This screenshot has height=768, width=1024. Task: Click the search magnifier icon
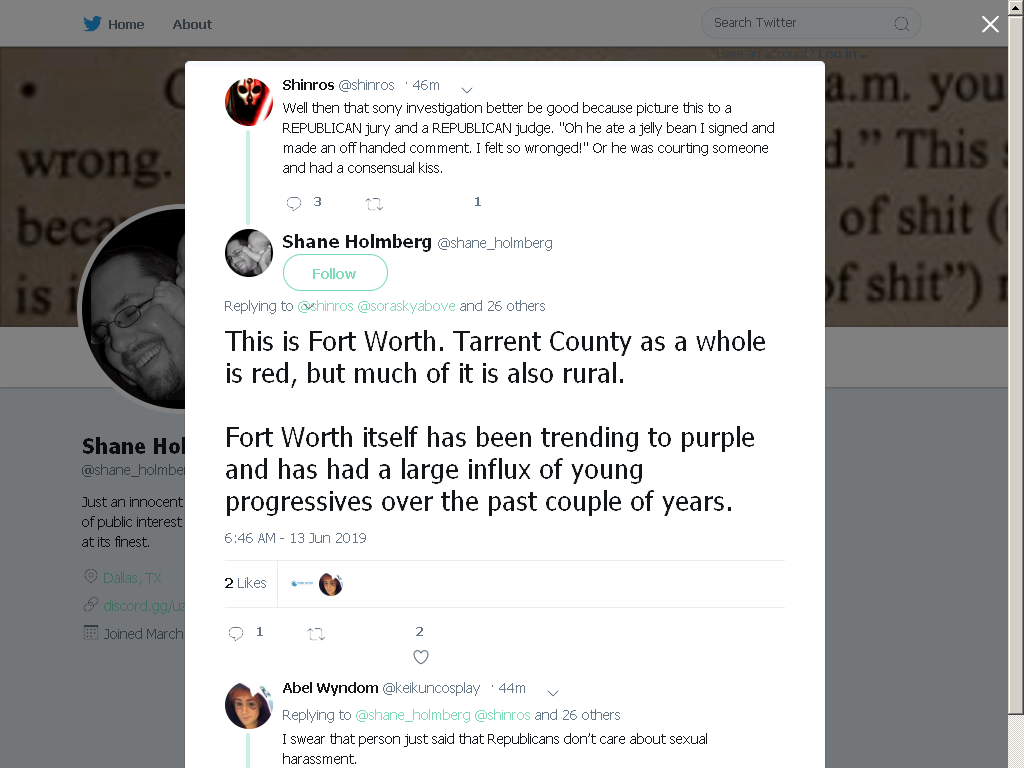click(901, 24)
